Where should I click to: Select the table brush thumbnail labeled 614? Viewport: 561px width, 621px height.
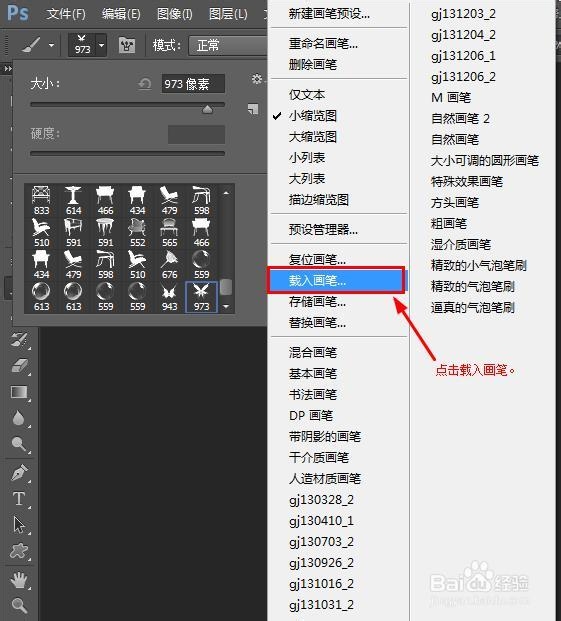tap(73, 200)
